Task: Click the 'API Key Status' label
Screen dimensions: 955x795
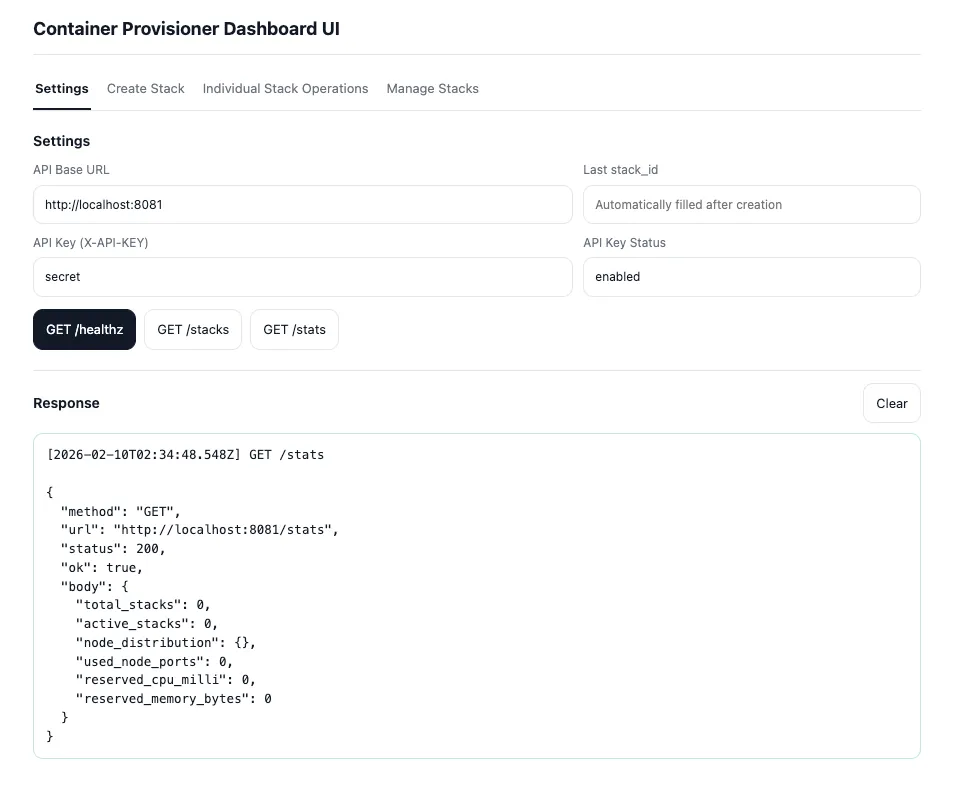Action: point(624,243)
